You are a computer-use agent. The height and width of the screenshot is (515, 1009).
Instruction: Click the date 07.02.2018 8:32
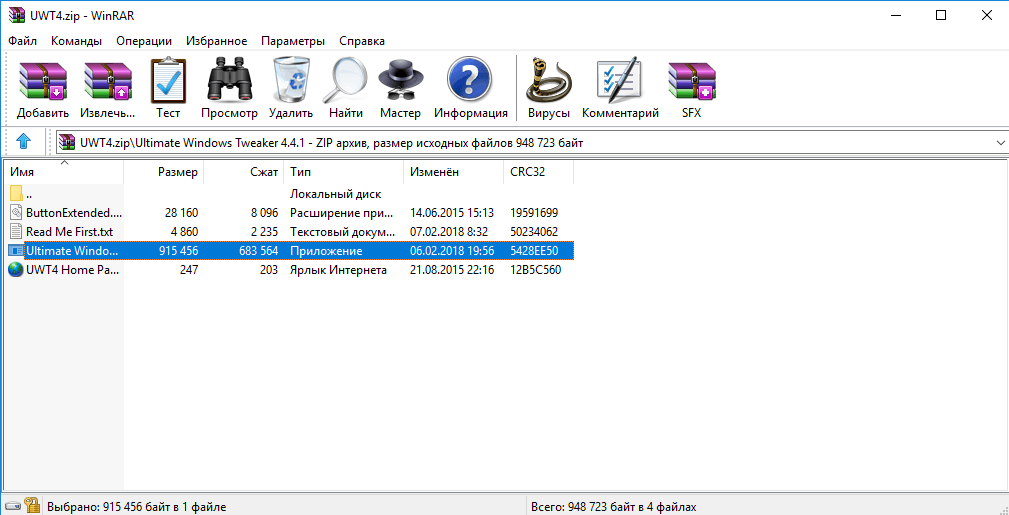tap(448, 232)
